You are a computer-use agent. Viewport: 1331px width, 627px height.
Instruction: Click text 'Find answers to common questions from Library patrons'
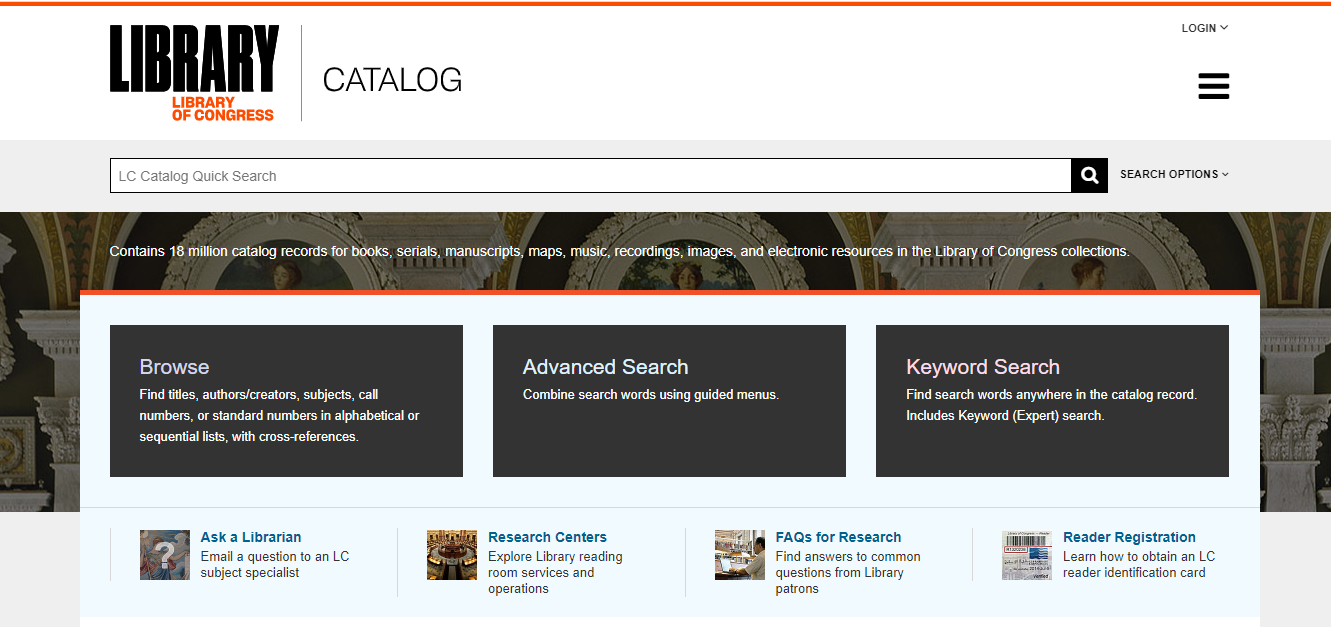tap(848, 573)
